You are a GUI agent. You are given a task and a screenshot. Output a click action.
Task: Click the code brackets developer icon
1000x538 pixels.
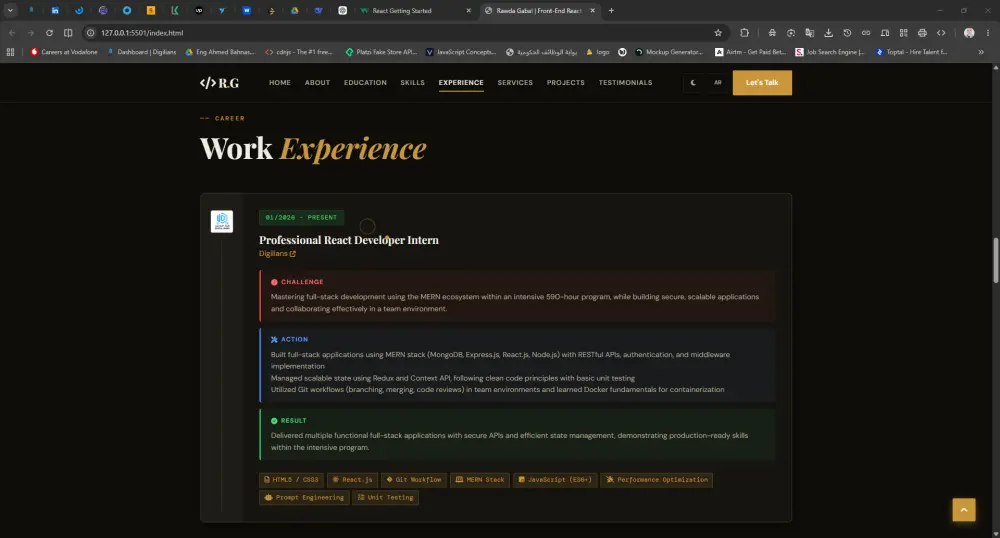point(941,33)
